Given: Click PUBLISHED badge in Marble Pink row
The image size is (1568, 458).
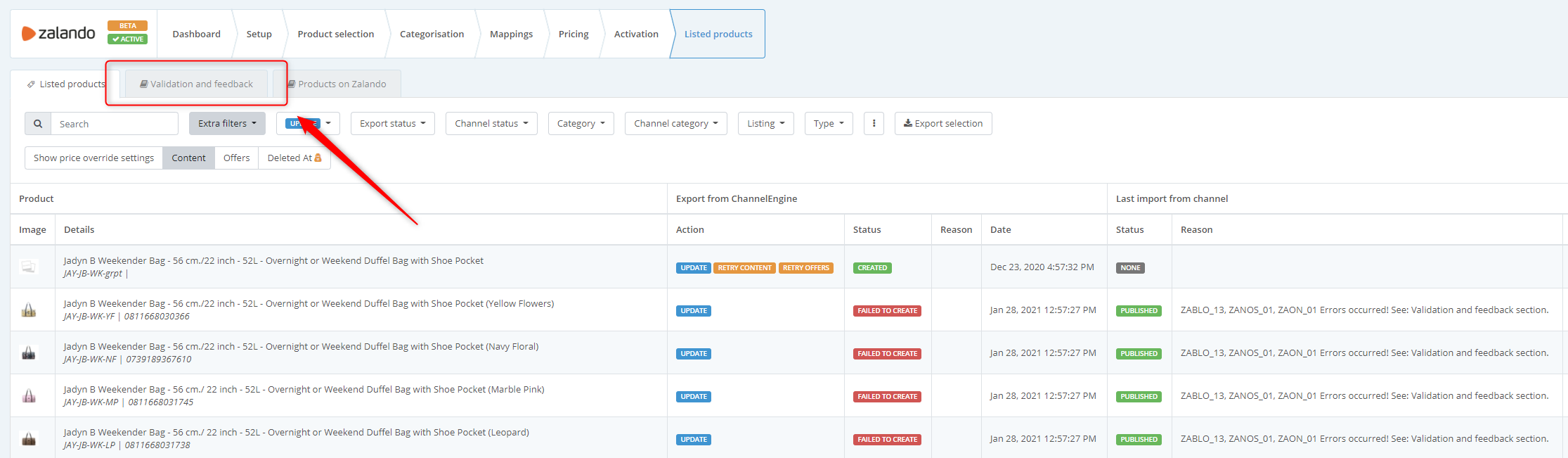Looking at the screenshot, I should (1139, 396).
